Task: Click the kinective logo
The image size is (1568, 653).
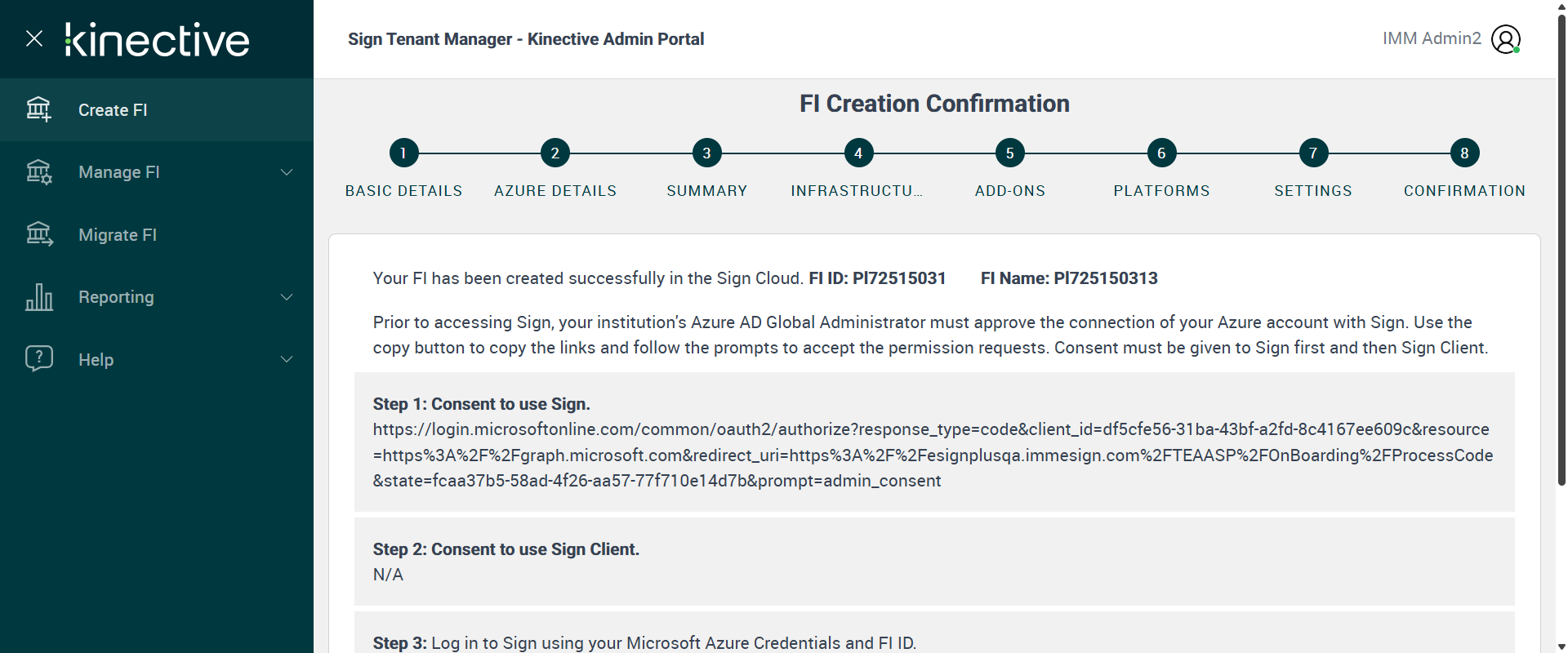Action: [157, 39]
